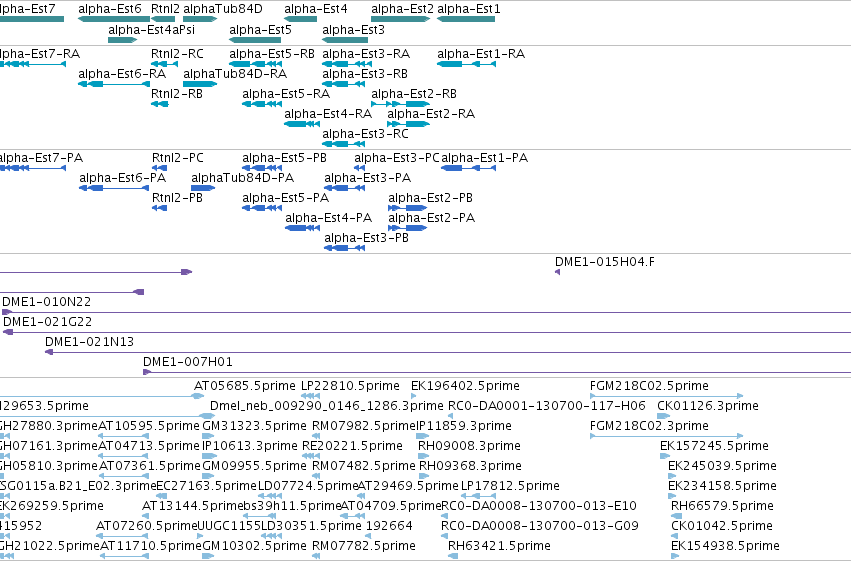Viewport: 851px width, 561px height.
Task: Click EST EK196402.5prime label
Action: pos(465,386)
